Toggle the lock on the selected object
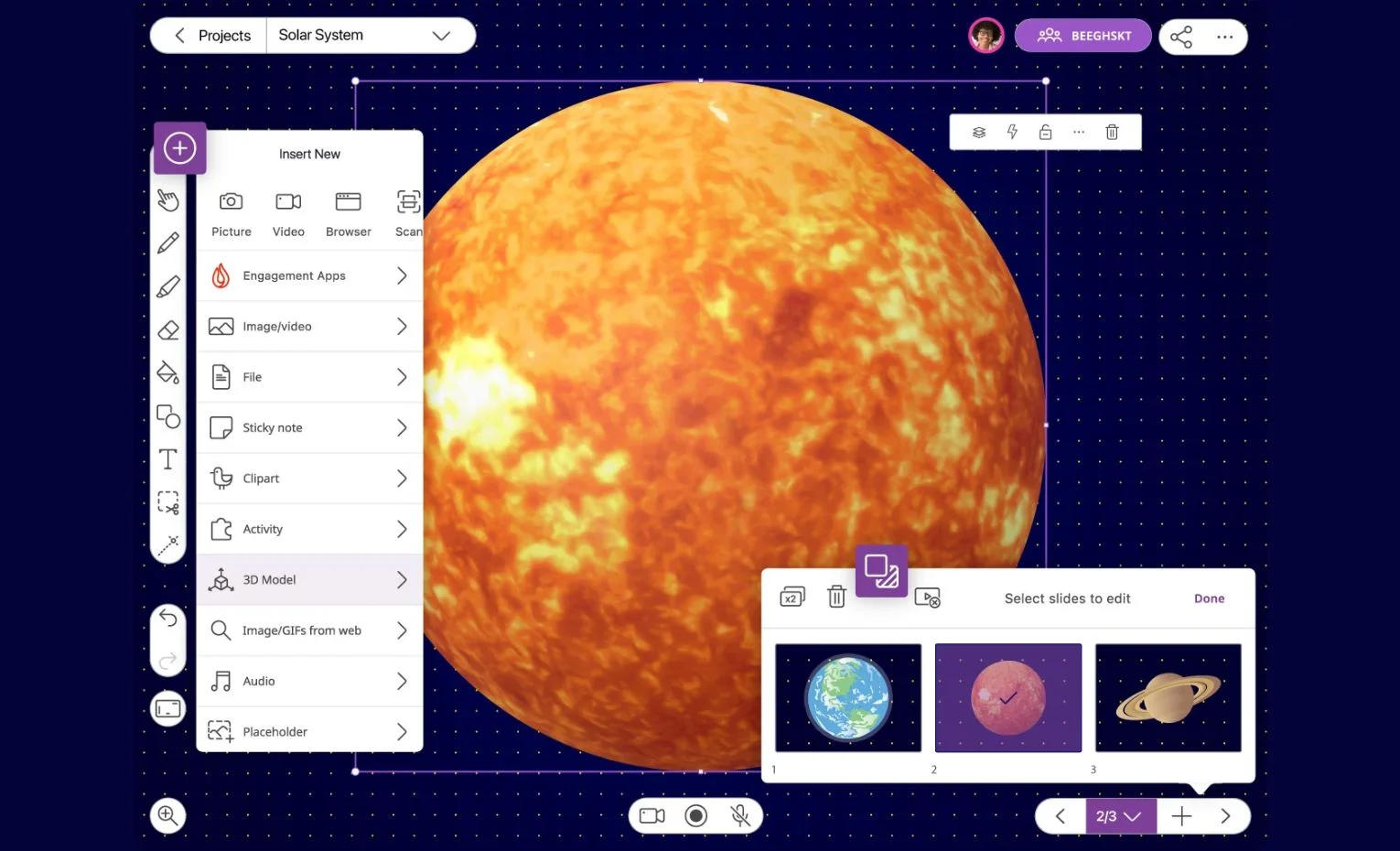Image resolution: width=1400 pixels, height=851 pixels. [1045, 132]
